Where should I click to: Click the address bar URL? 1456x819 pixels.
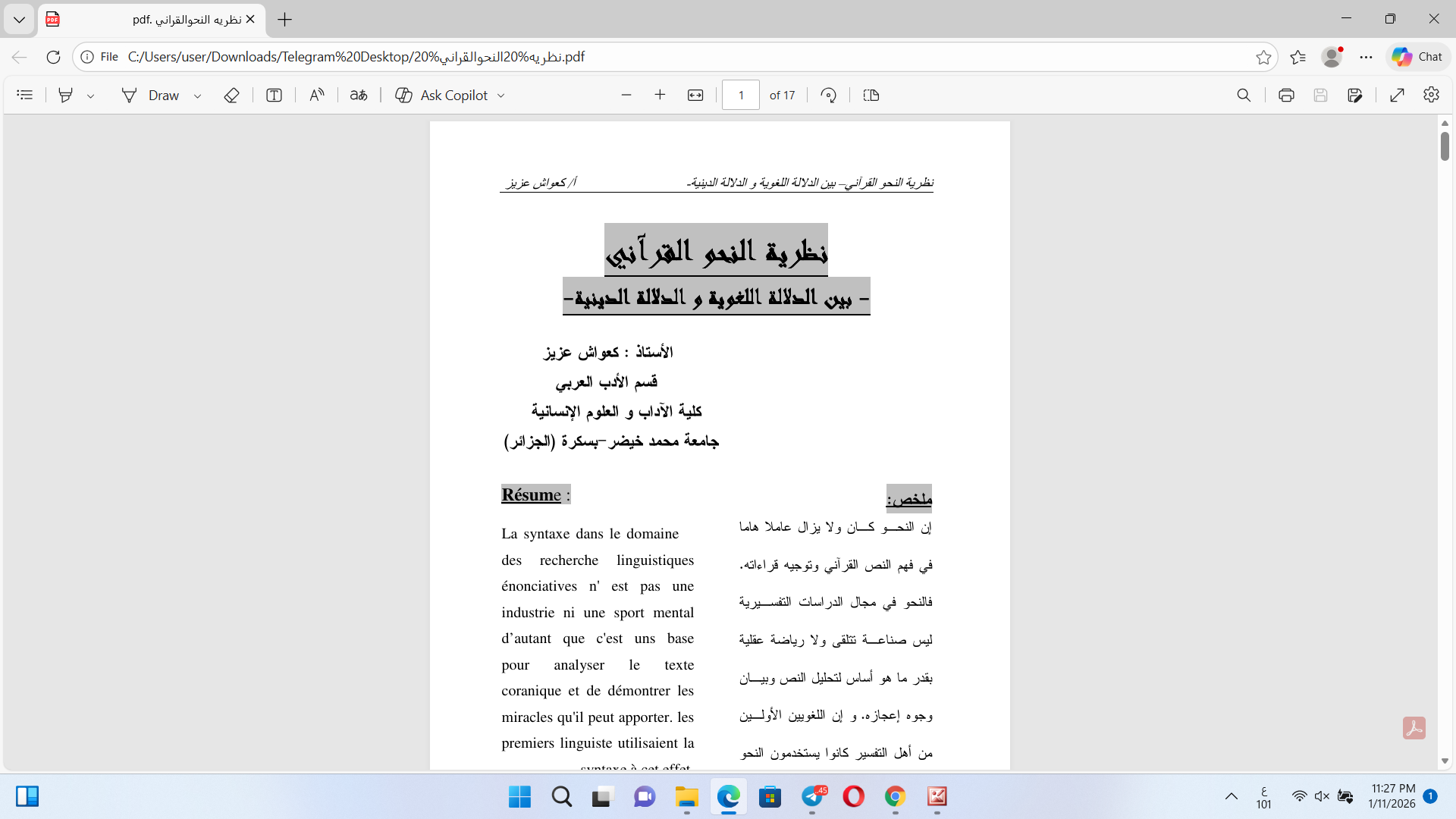(356, 57)
